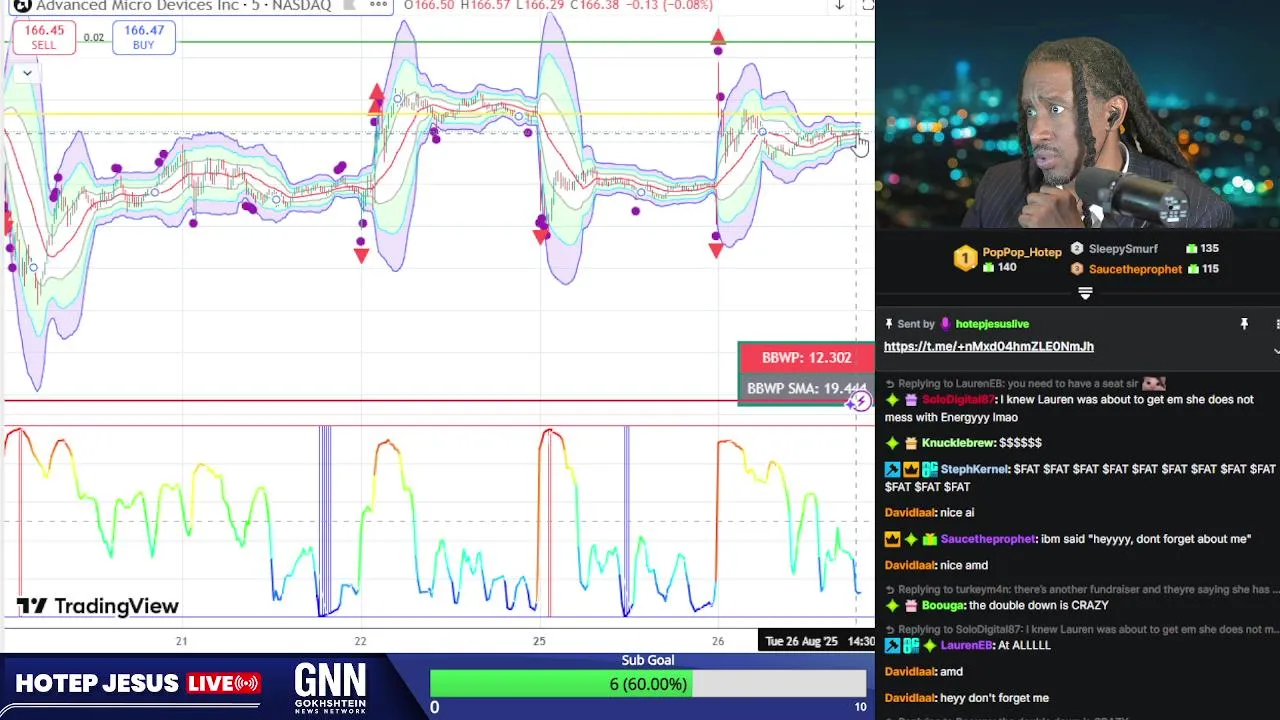Screen dimensions: 1280x720
Task: Click the BBWP 12.302 value label
Action: point(806,357)
